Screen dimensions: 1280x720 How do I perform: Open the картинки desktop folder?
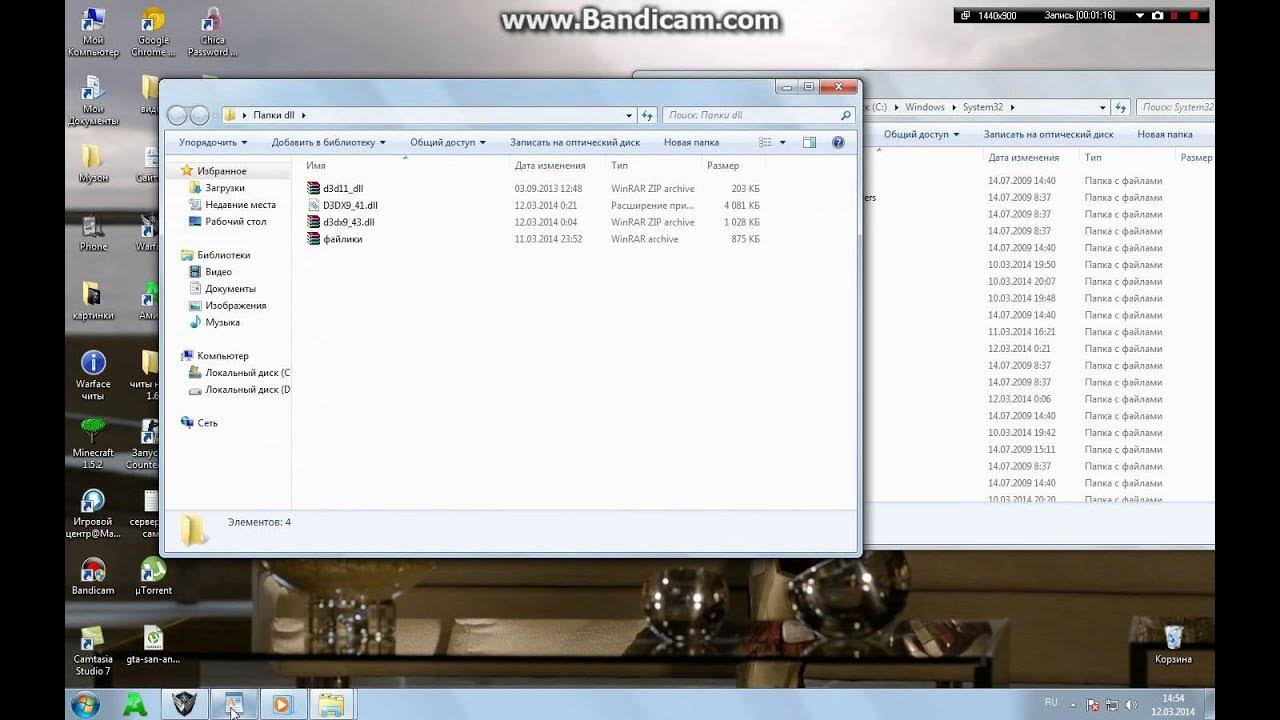tap(93, 302)
